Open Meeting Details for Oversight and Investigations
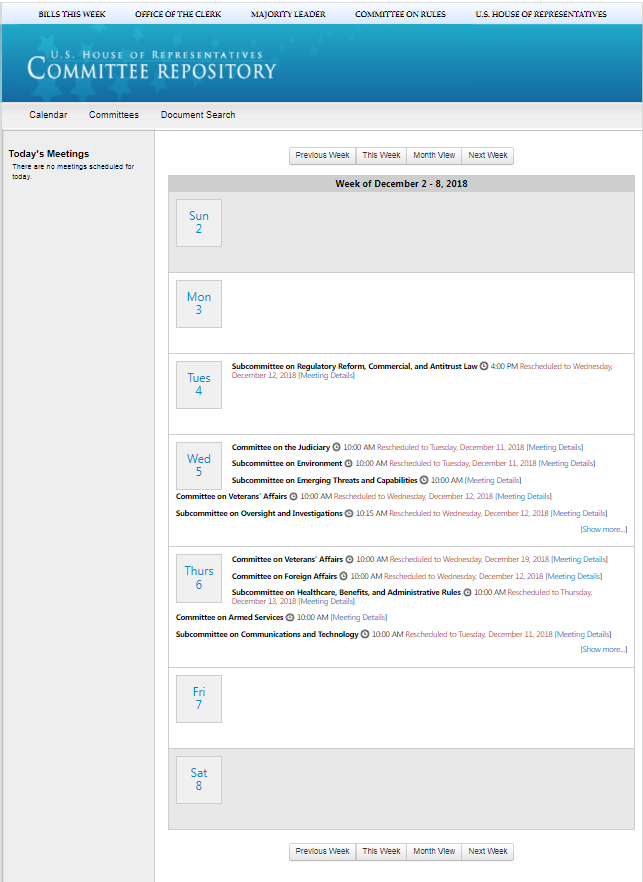 click(x=579, y=513)
